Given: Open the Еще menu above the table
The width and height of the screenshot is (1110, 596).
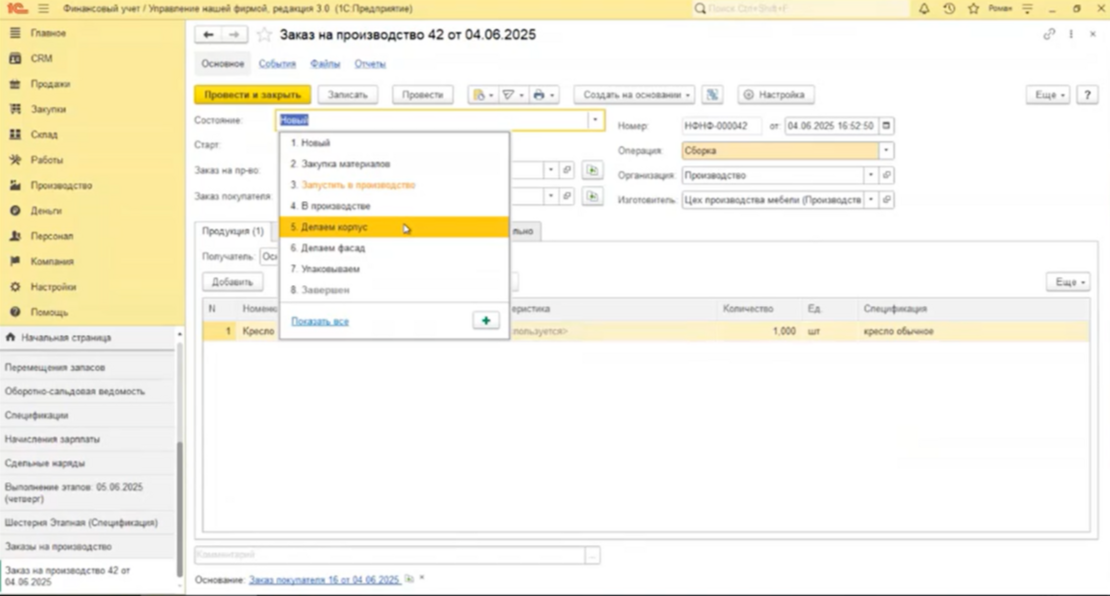Looking at the screenshot, I should (1068, 282).
